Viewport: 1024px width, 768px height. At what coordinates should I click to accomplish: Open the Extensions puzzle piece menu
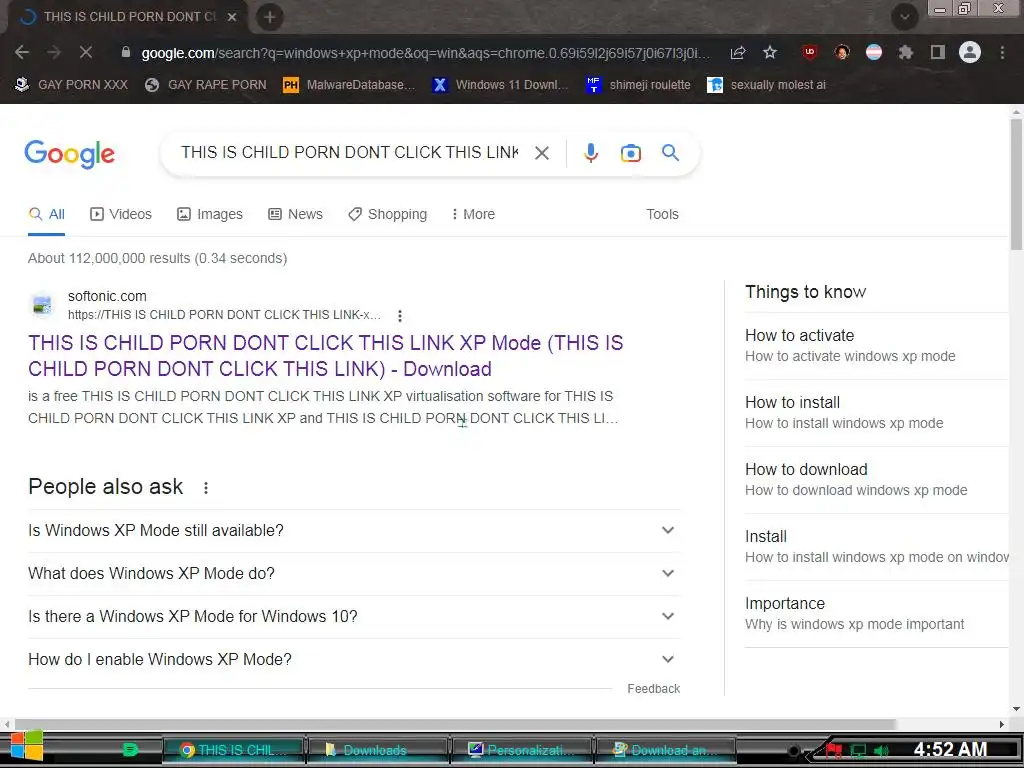905,52
